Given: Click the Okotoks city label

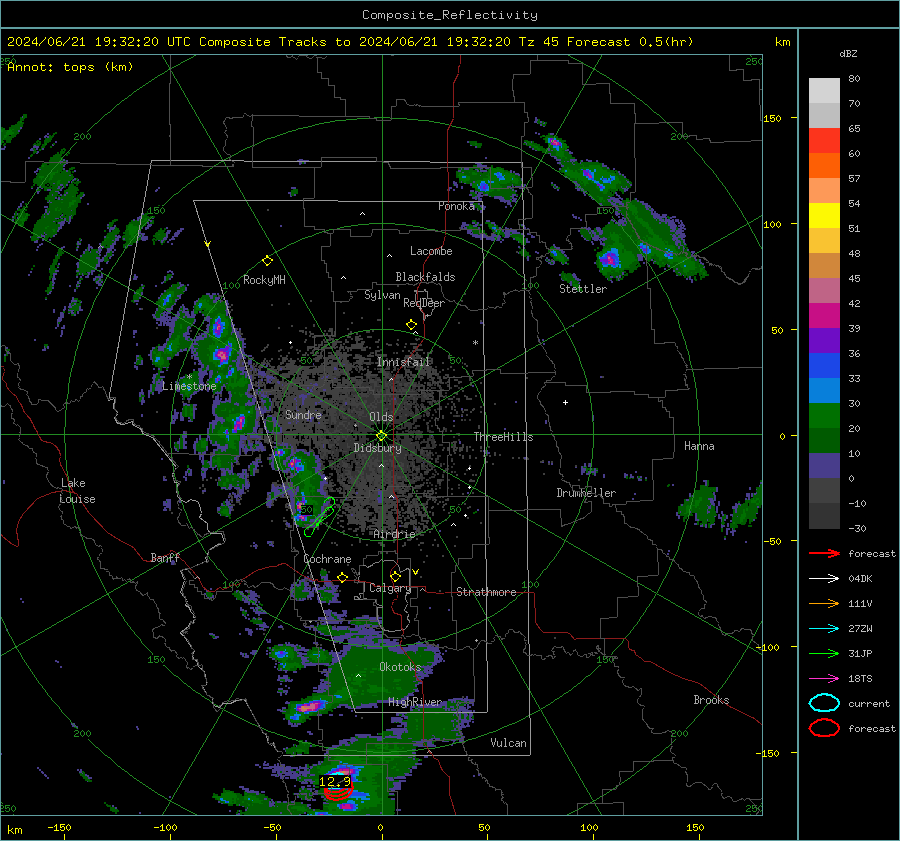Looking at the screenshot, I should click(400, 666).
